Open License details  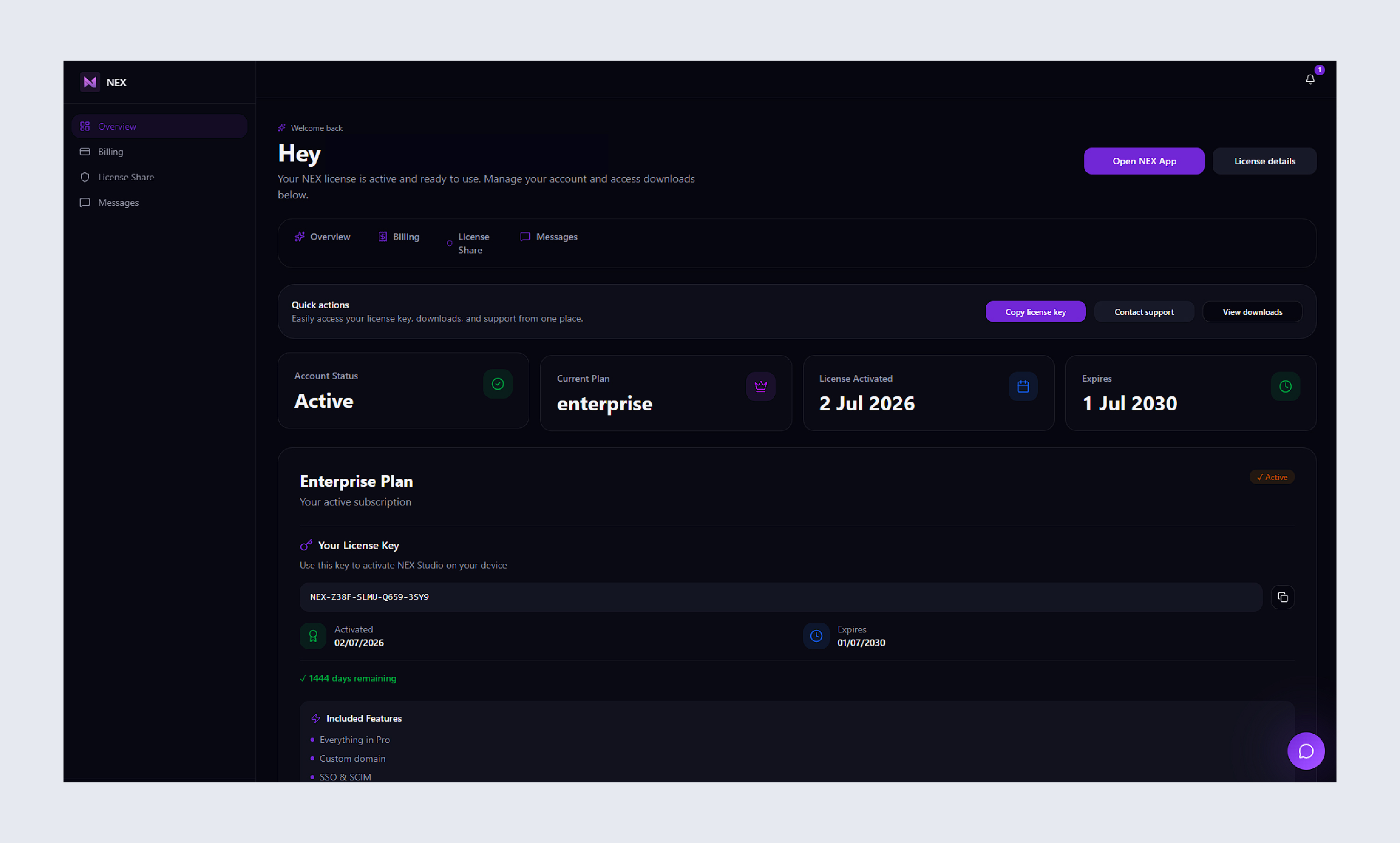[1265, 162]
